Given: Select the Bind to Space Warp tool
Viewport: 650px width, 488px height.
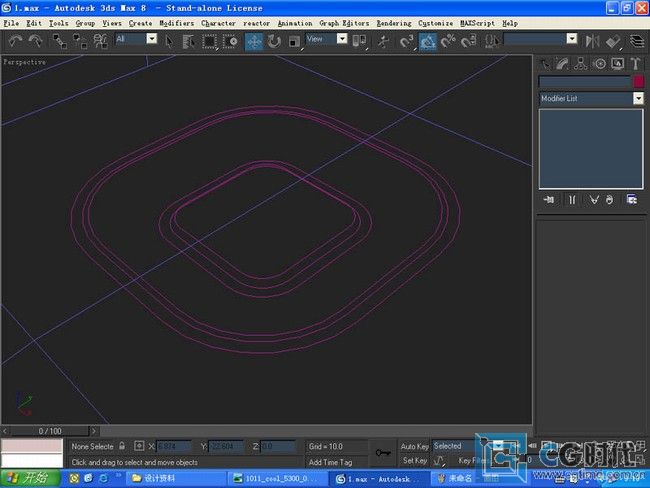Looking at the screenshot, I should tap(100, 41).
